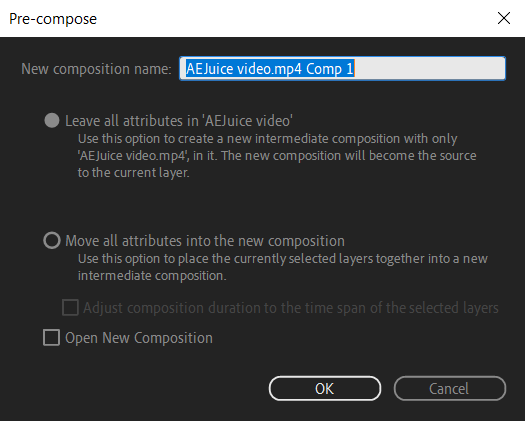Click the 'Leave all attributes in AEJuice video' label
This screenshot has width=525, height=421.
(x=179, y=121)
